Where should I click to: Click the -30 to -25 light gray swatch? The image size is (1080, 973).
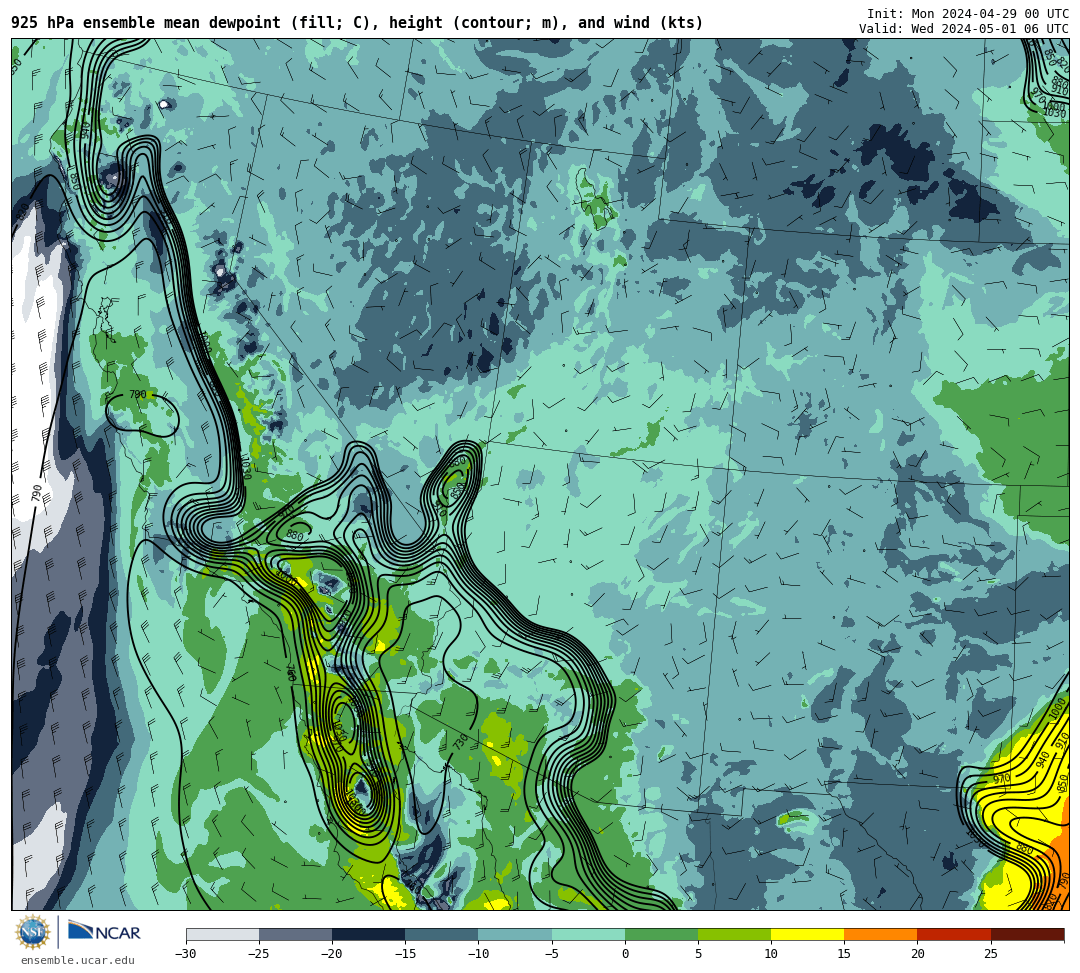point(222,934)
